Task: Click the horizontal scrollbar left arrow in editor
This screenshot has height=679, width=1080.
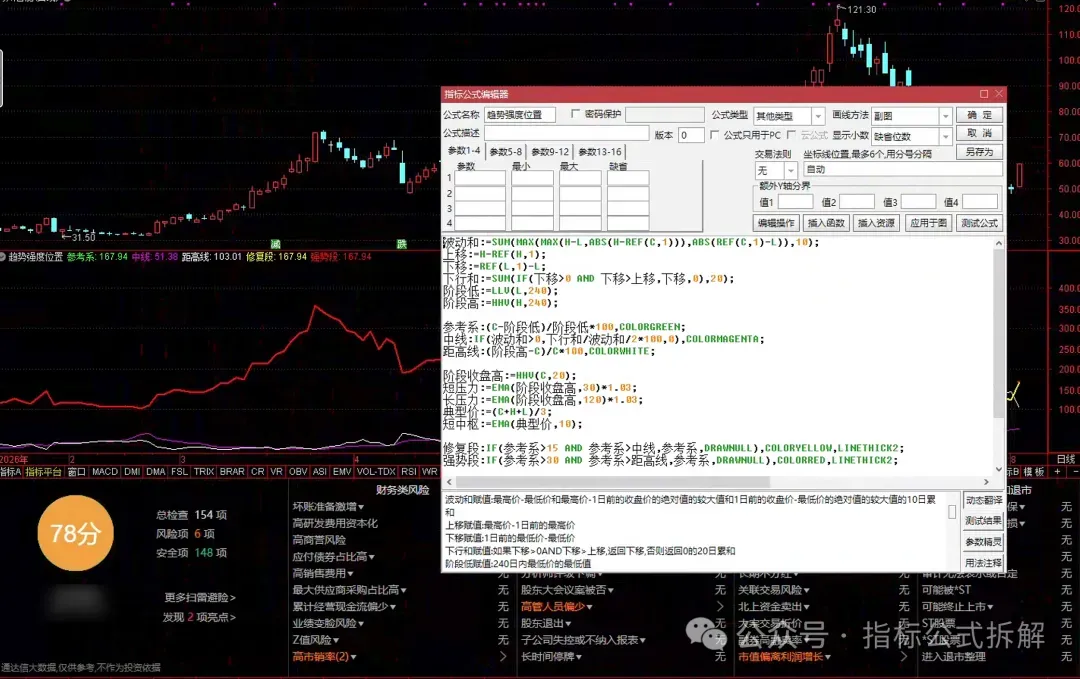Action: (x=450, y=481)
